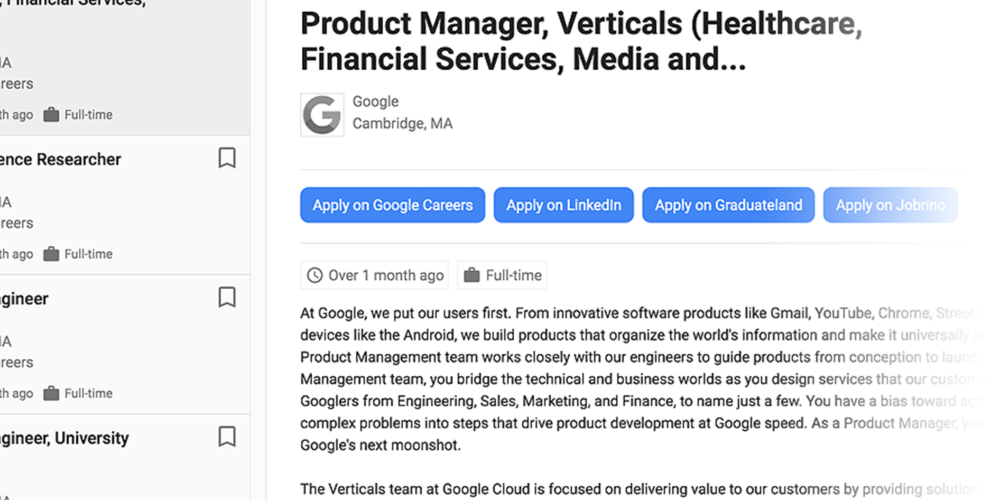1000x500 pixels.
Task: Bookmark the Engineer, University job listing
Action: click(227, 437)
